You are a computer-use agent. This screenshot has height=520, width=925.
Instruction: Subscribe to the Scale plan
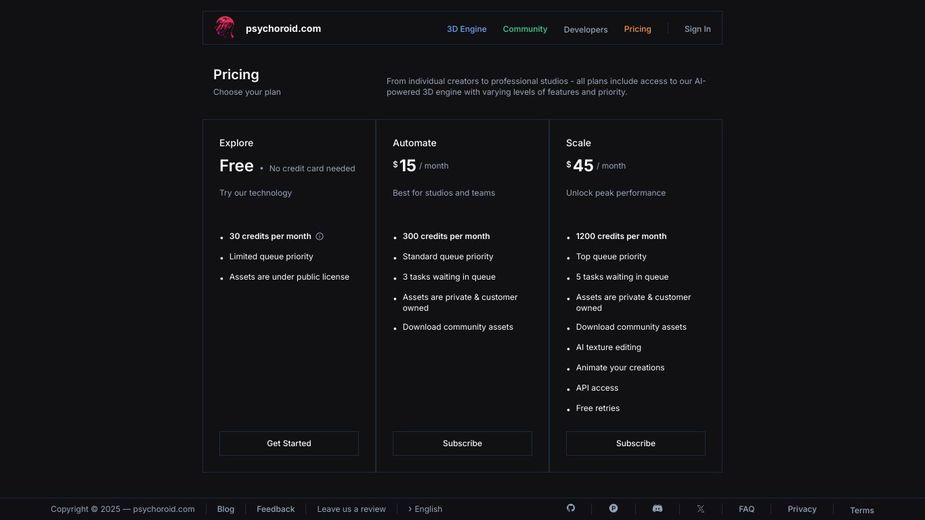(x=636, y=444)
